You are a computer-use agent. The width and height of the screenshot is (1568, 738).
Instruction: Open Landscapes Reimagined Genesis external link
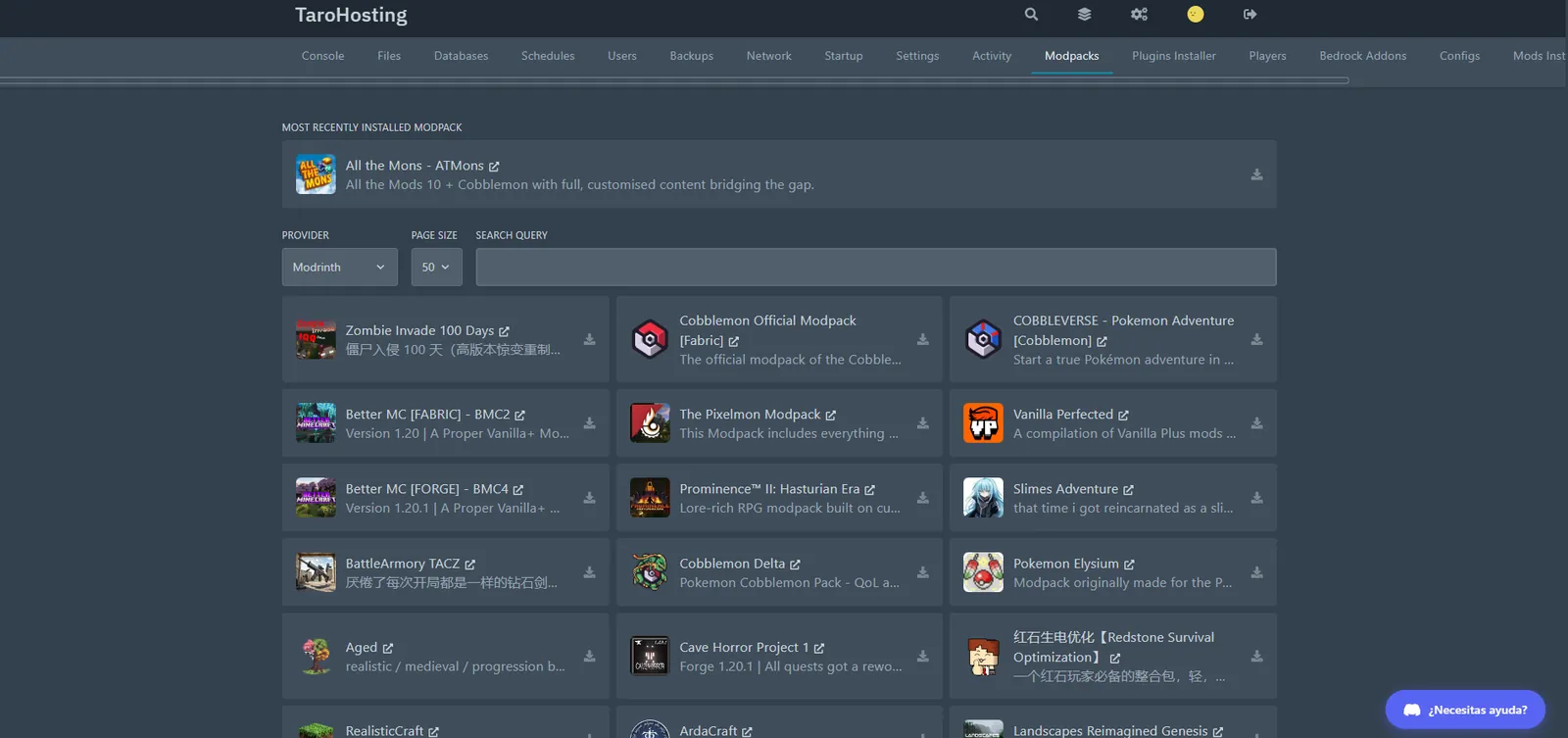click(x=1217, y=732)
